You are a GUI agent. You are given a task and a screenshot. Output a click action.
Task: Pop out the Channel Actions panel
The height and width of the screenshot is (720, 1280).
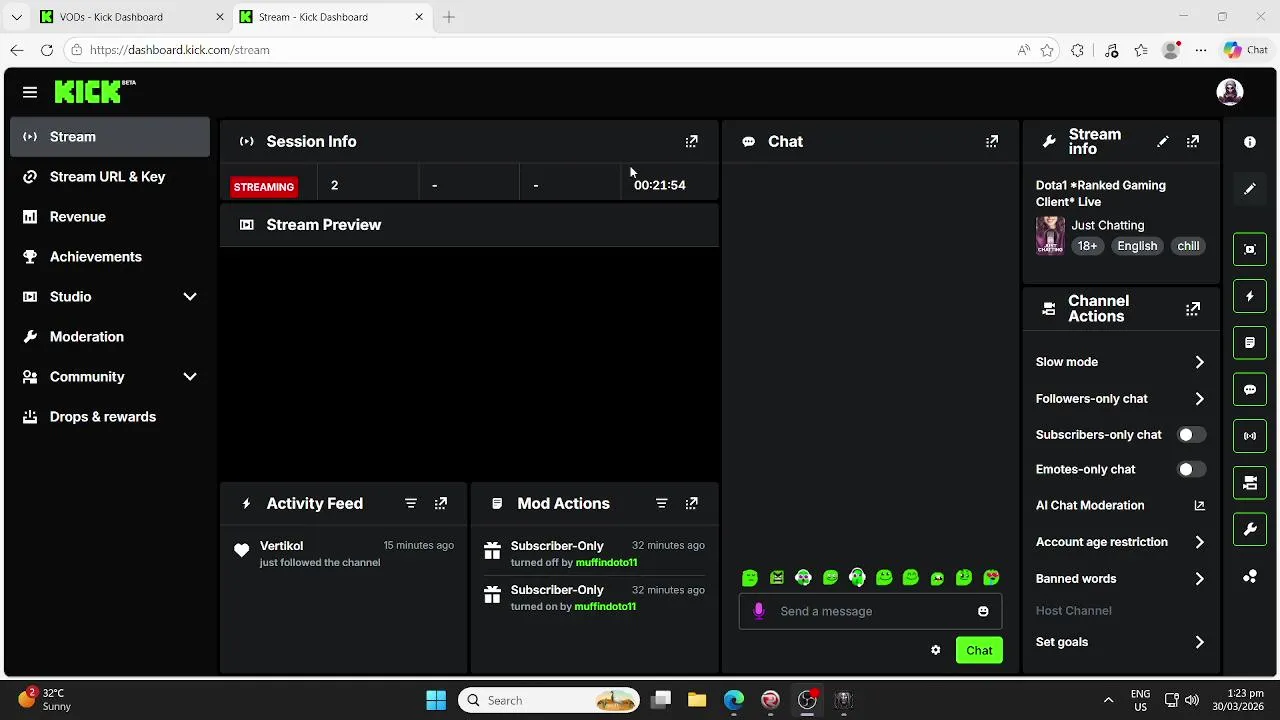[1192, 309]
